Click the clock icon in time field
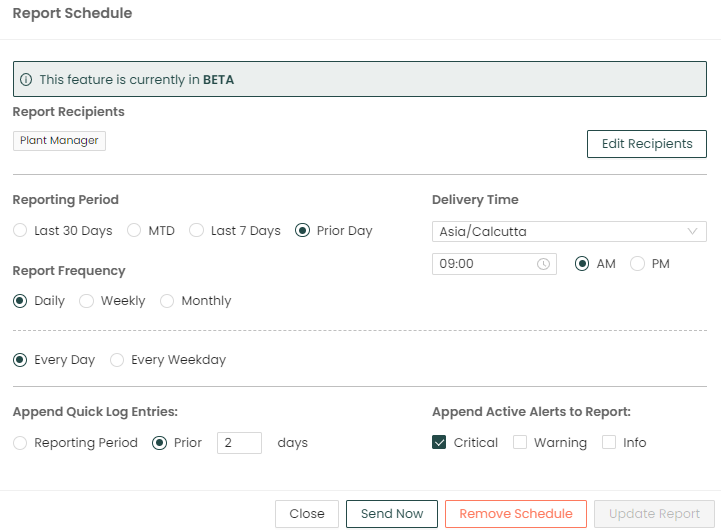 (x=543, y=264)
